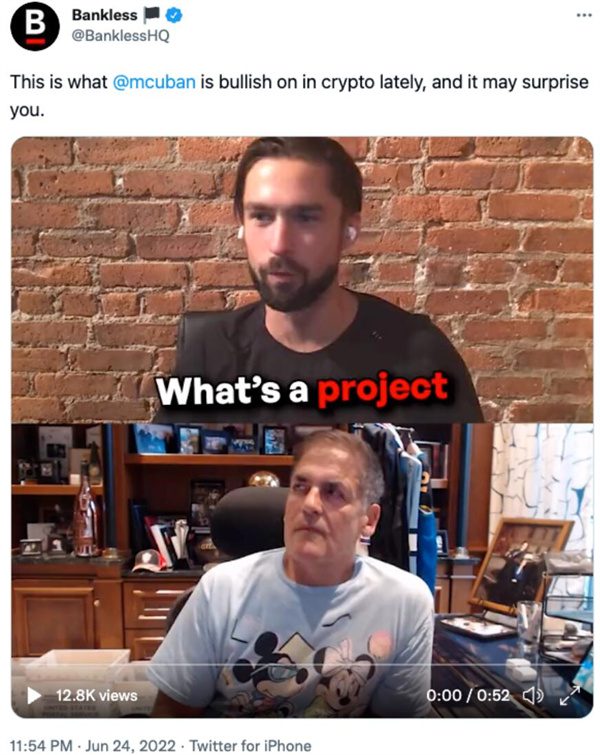
Task: Click the tweet text starting "This is what"
Action: click(299, 95)
